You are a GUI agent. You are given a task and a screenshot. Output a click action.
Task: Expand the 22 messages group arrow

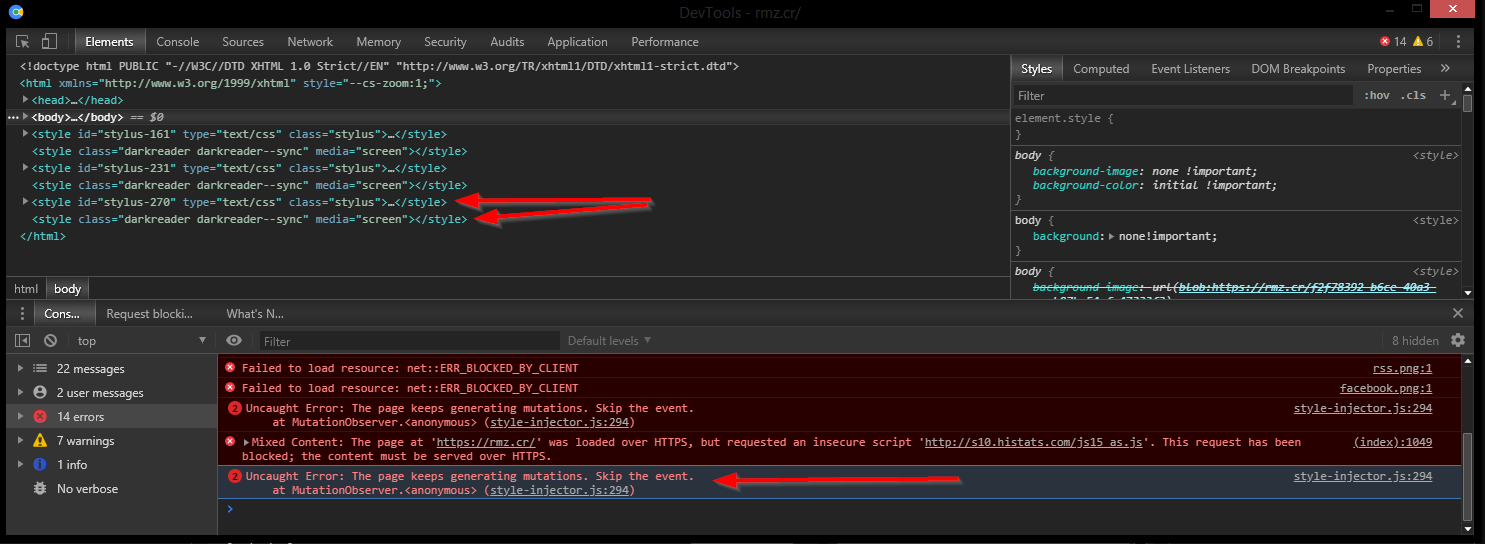point(20,368)
